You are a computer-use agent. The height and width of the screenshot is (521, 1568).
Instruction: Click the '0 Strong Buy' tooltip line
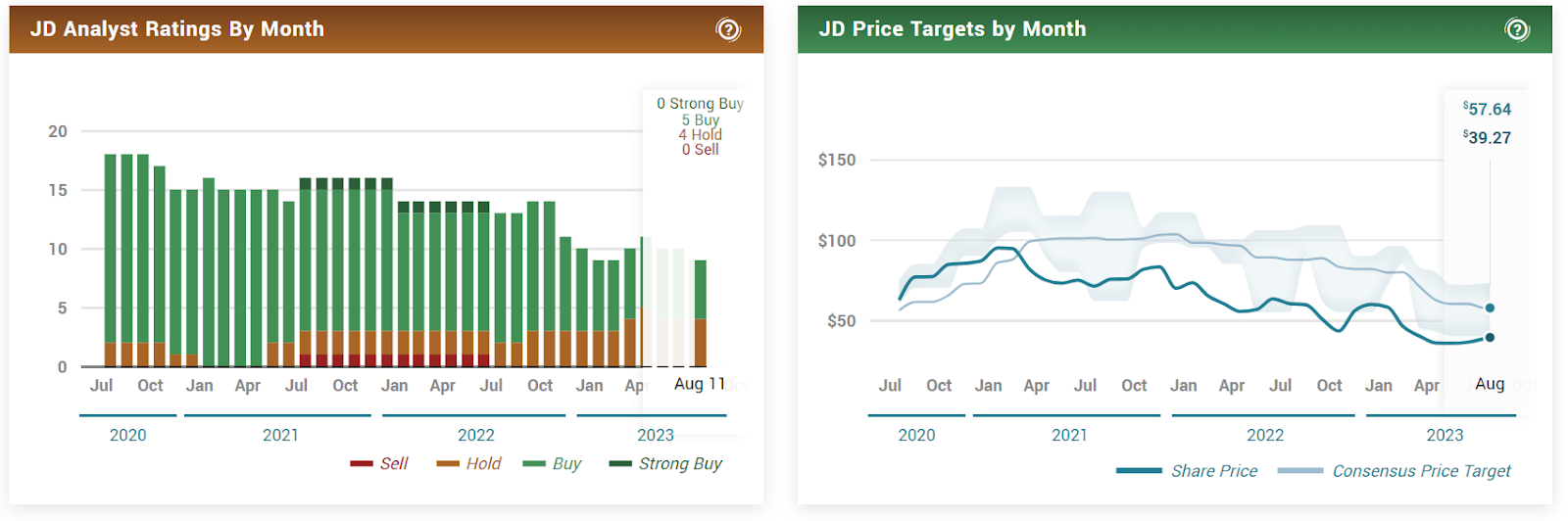click(x=700, y=103)
